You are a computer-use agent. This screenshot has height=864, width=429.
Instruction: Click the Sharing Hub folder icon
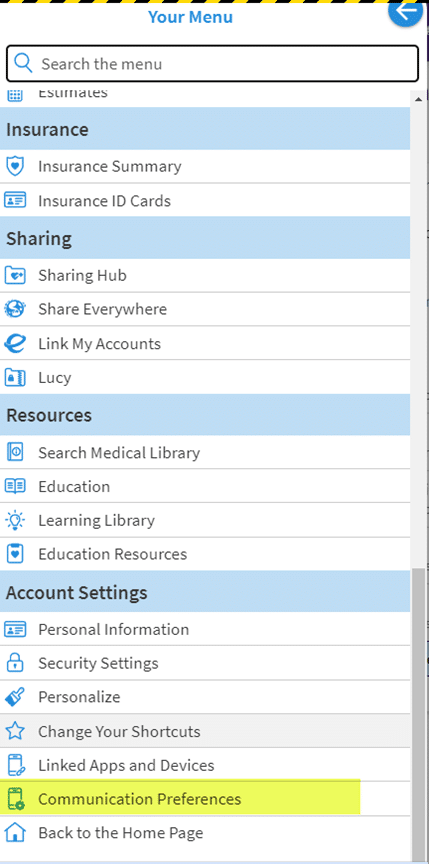(x=15, y=275)
